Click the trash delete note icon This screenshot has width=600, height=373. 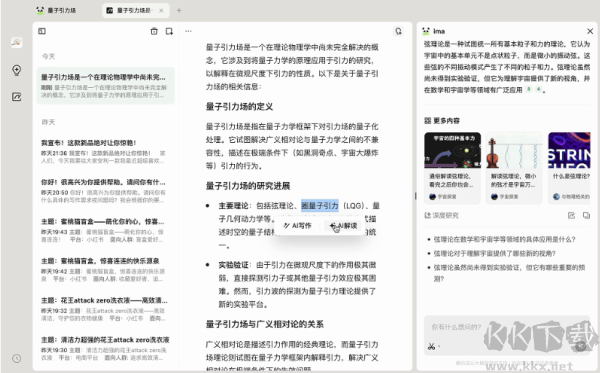(154, 31)
